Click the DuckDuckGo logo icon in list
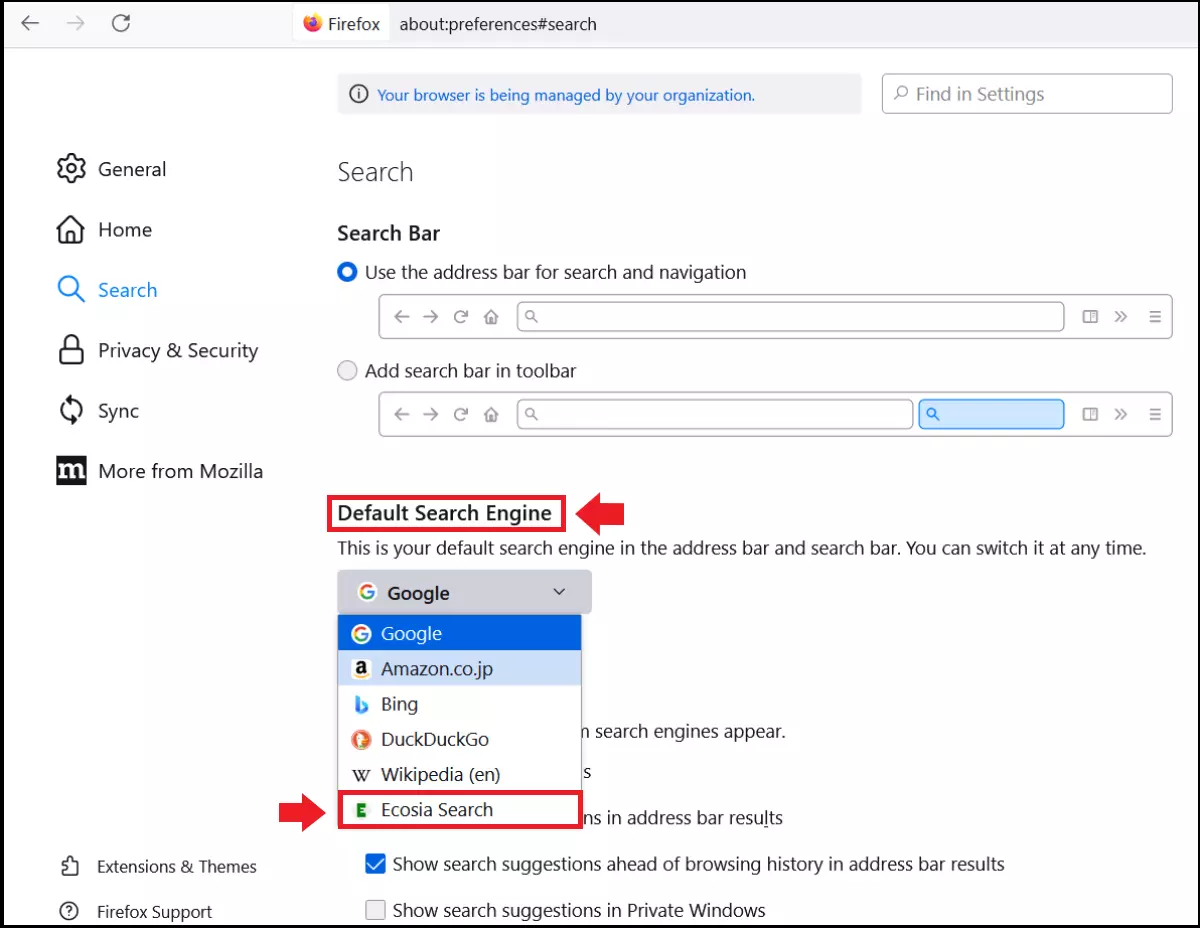 361,740
